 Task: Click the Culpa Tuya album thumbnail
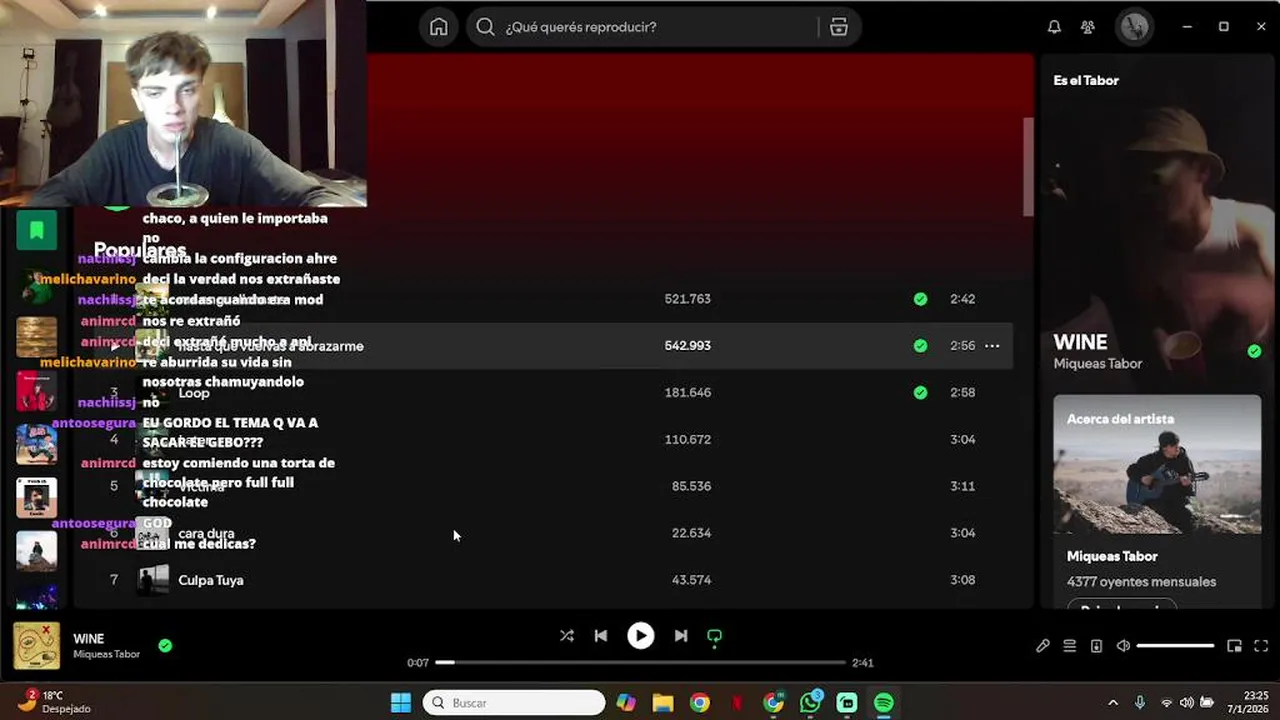coord(153,580)
